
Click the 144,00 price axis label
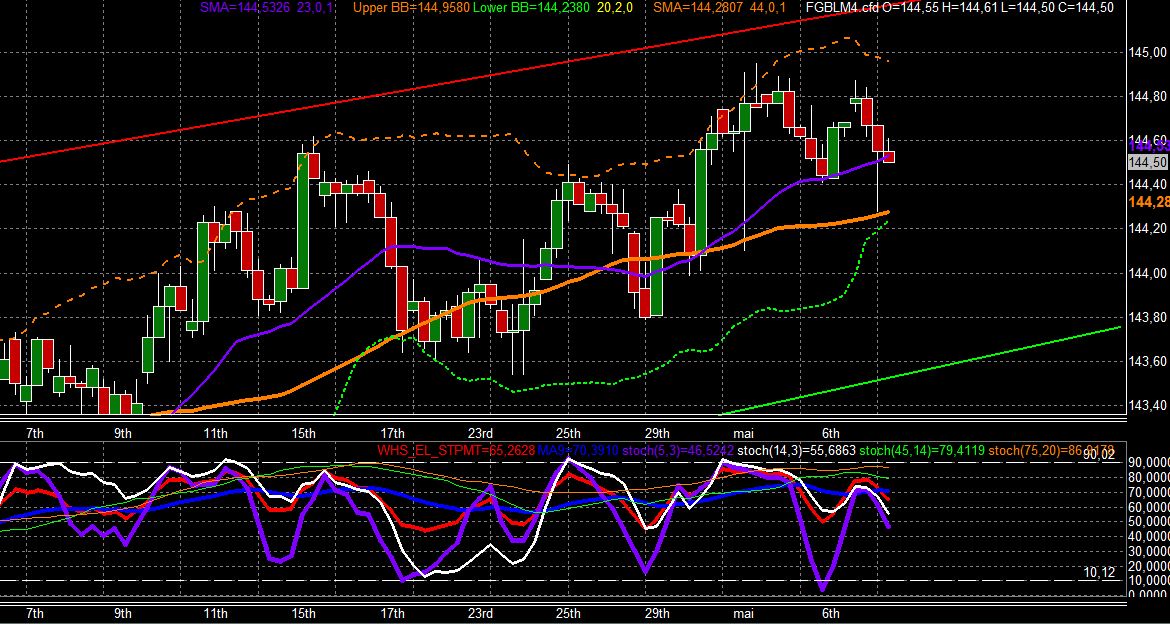[x=1148, y=273]
